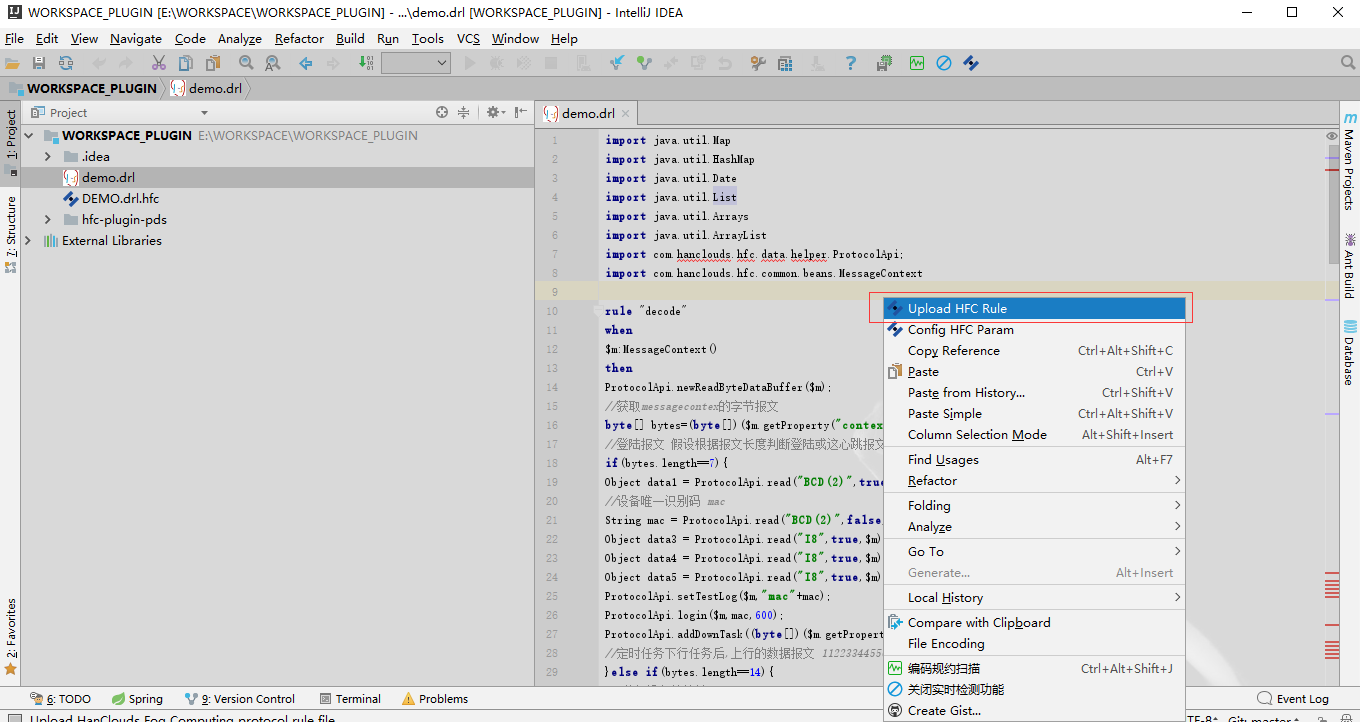1360x722 pixels.
Task: Click the Commit changes VCS icon
Action: (x=644, y=63)
